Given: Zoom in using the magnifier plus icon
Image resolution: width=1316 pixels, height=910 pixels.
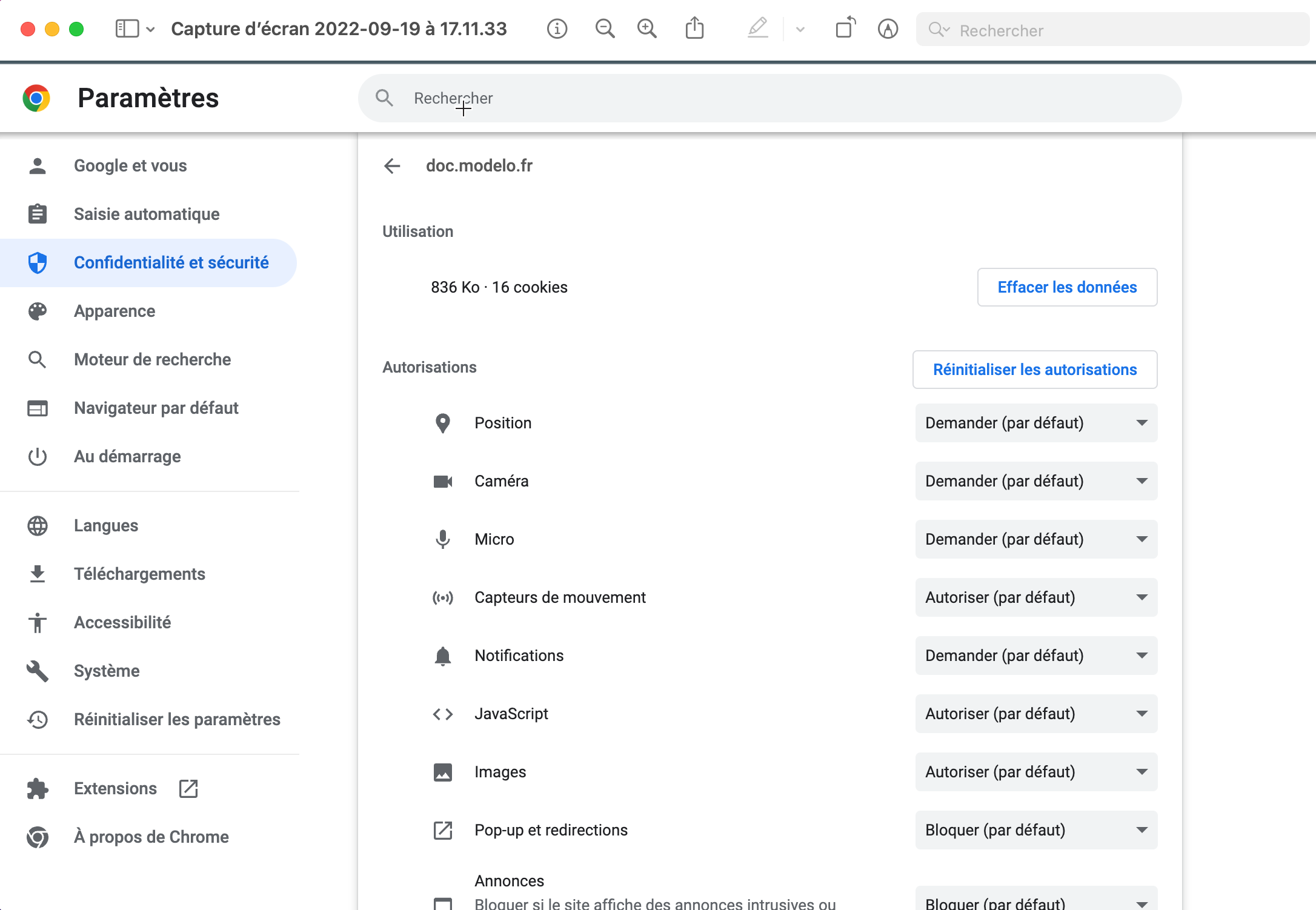Looking at the screenshot, I should [x=647, y=28].
